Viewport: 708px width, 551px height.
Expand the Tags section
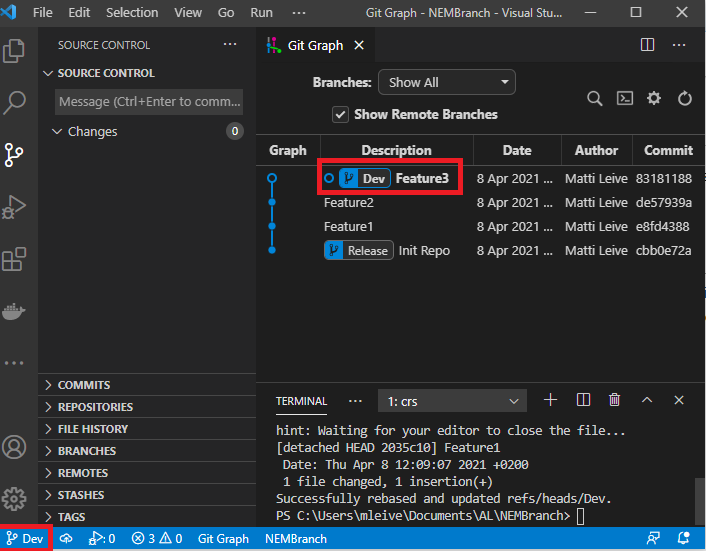point(147,517)
